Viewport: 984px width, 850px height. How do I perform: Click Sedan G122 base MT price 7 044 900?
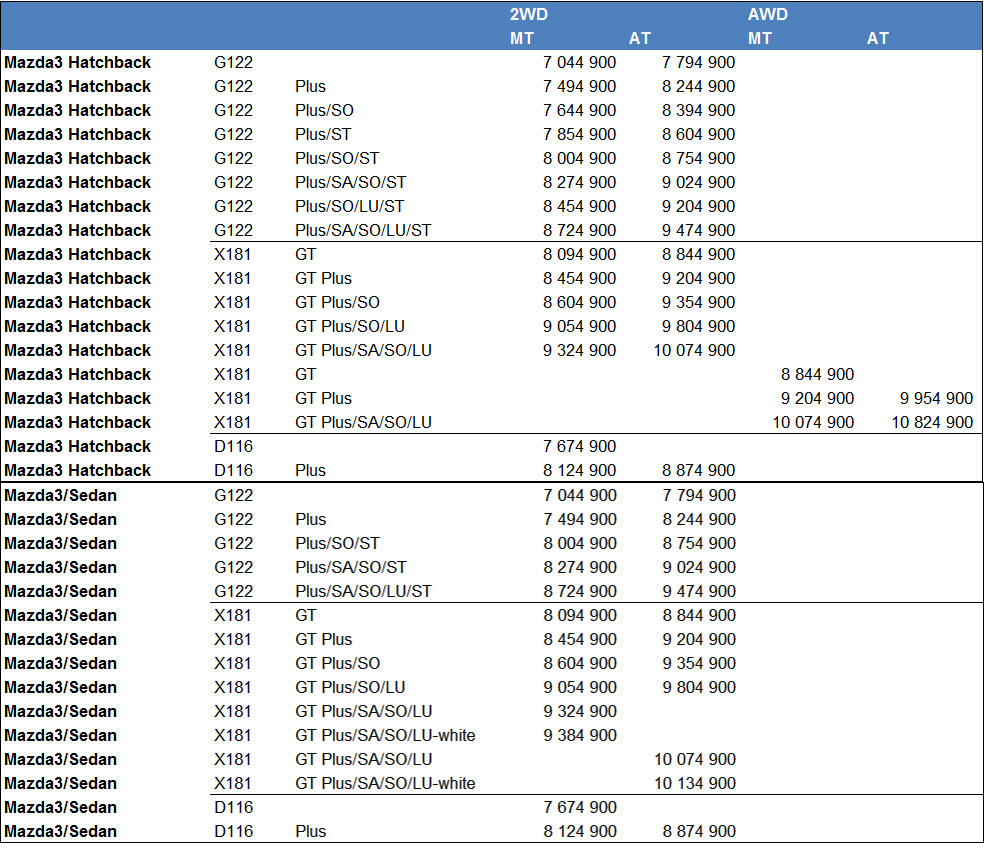[580, 495]
